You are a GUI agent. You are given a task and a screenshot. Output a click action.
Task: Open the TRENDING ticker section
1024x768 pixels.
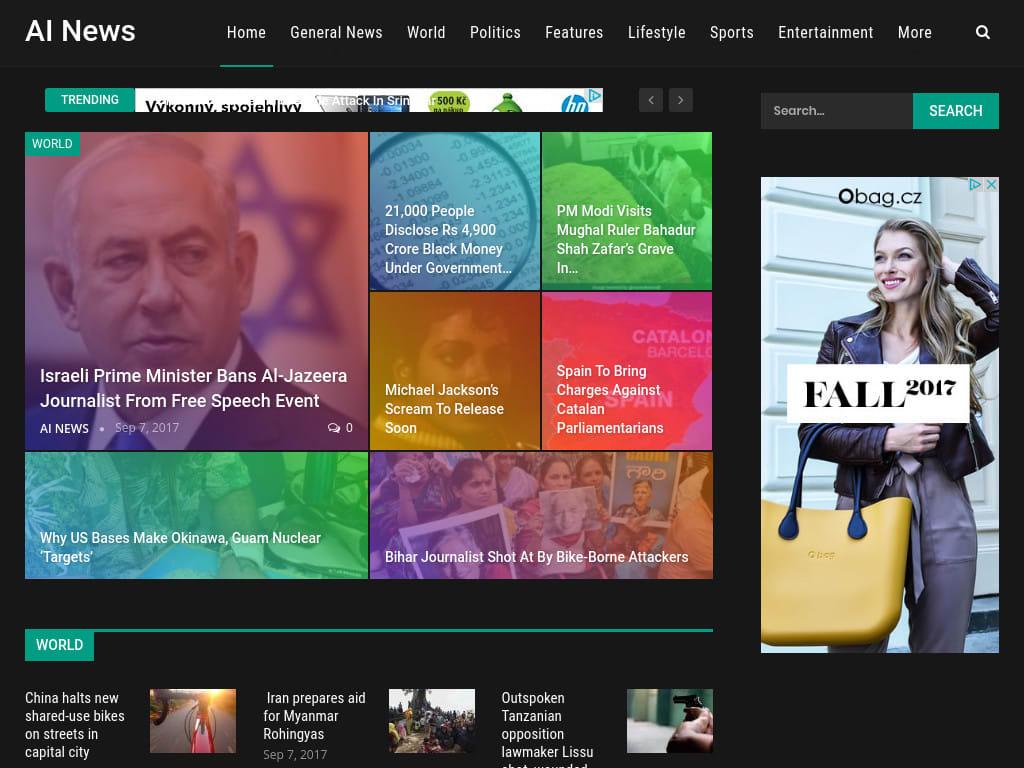click(x=90, y=100)
